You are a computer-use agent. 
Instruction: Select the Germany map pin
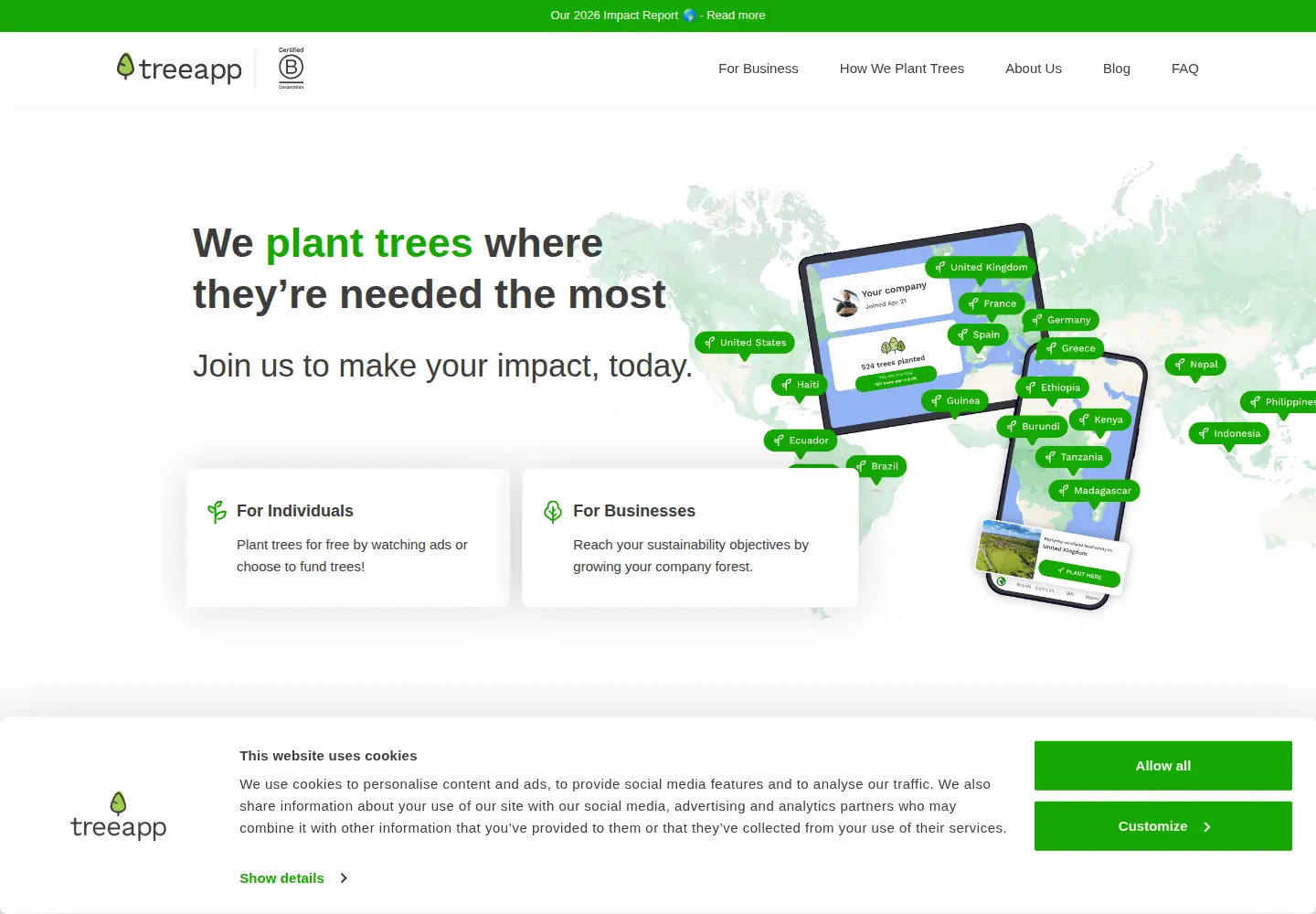pyautogui.click(x=1060, y=320)
